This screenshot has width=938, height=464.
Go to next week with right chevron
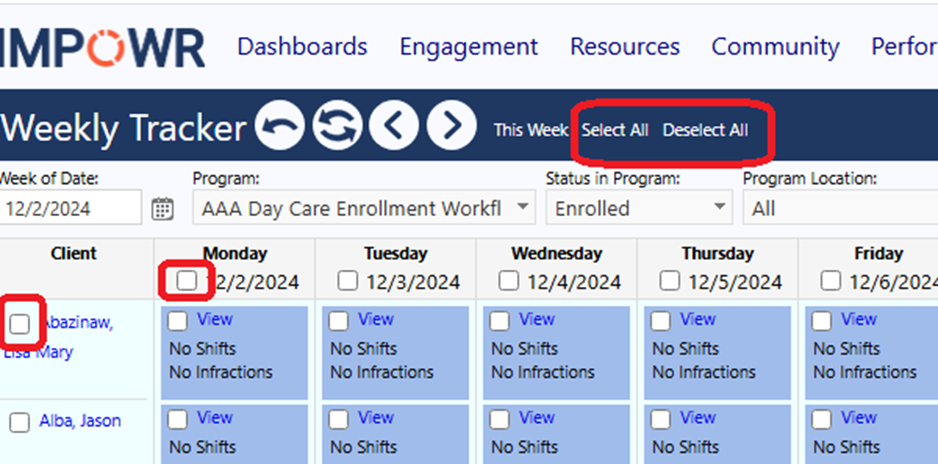pyautogui.click(x=452, y=126)
